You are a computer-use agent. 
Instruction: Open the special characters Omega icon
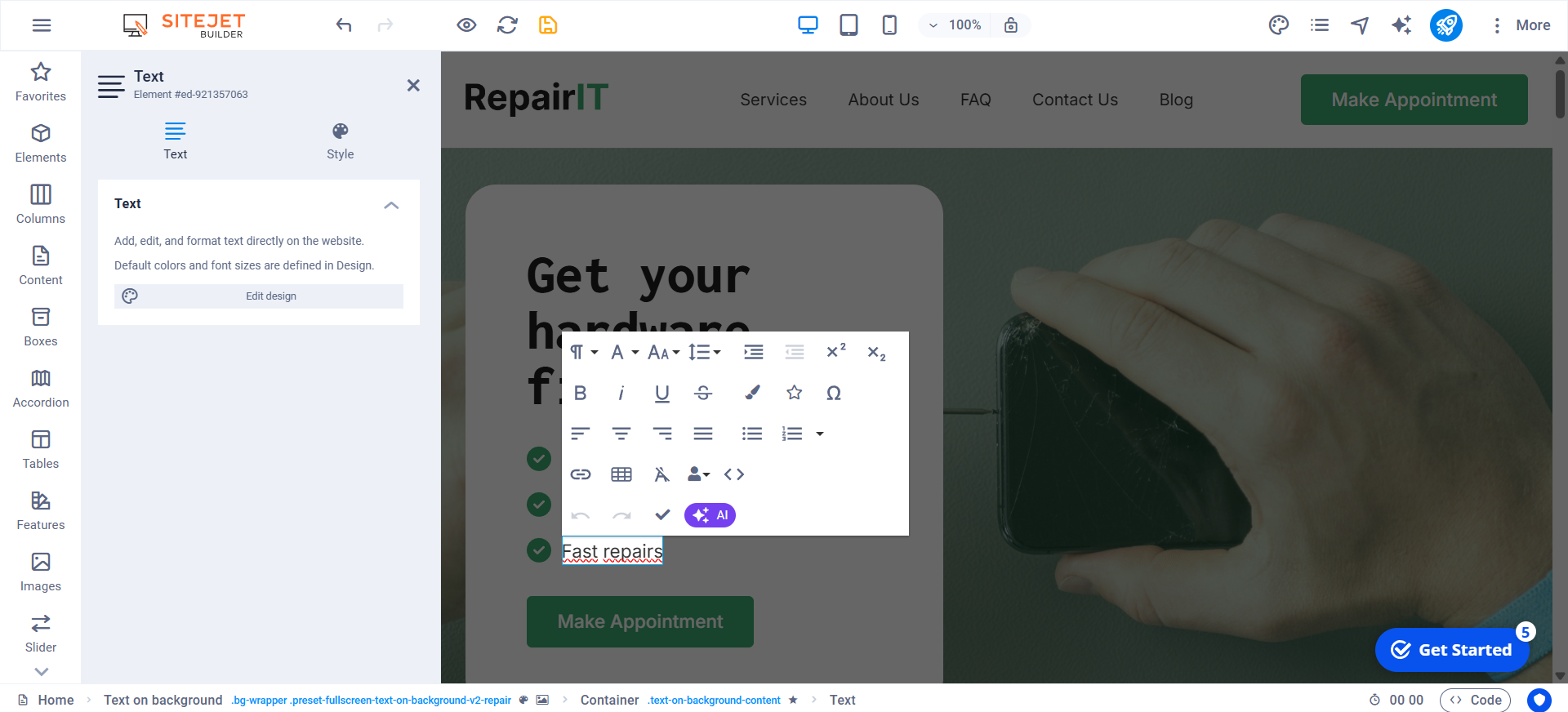[x=833, y=393]
